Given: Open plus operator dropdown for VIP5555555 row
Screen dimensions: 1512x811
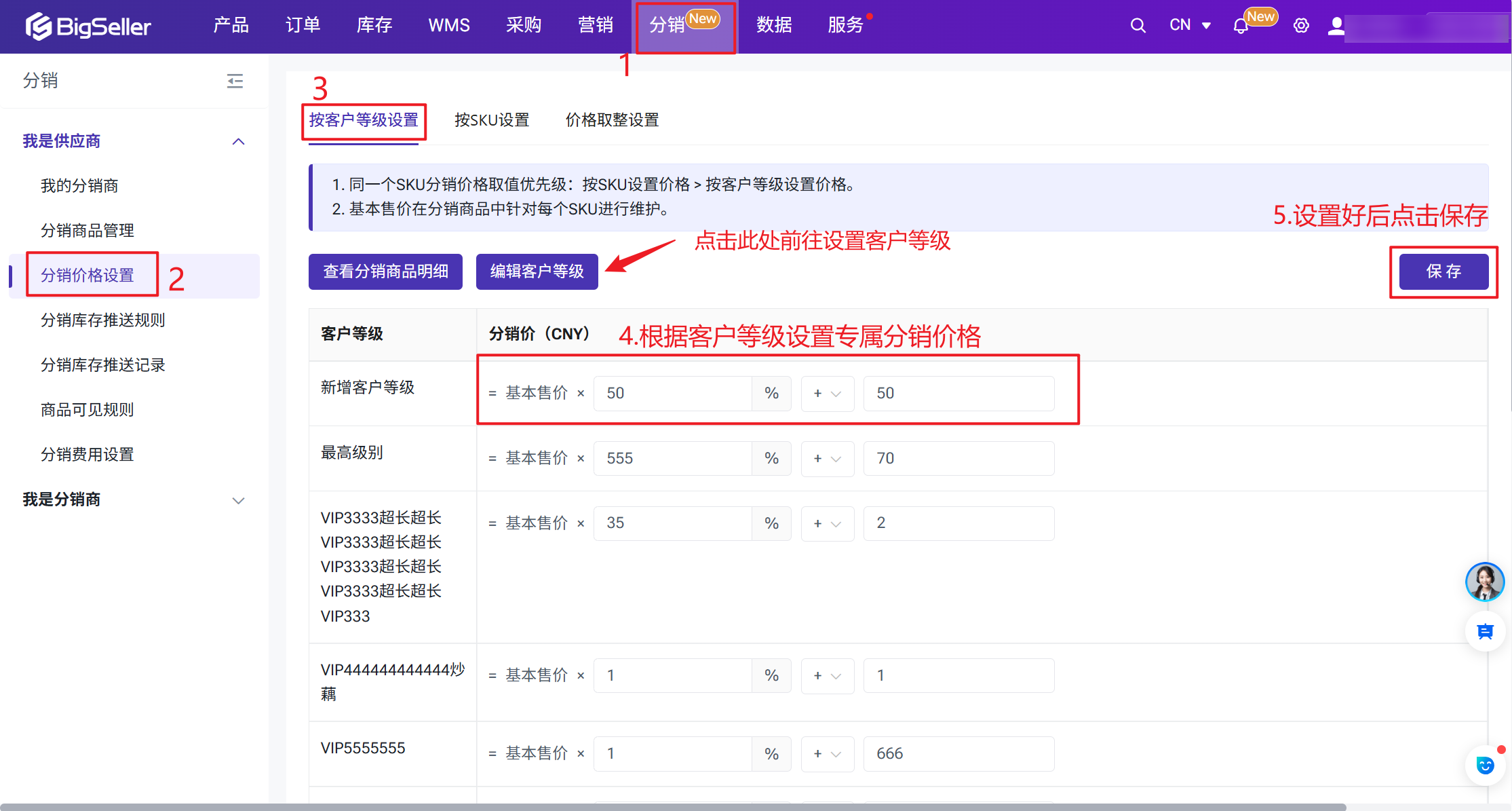Looking at the screenshot, I should tap(827, 754).
